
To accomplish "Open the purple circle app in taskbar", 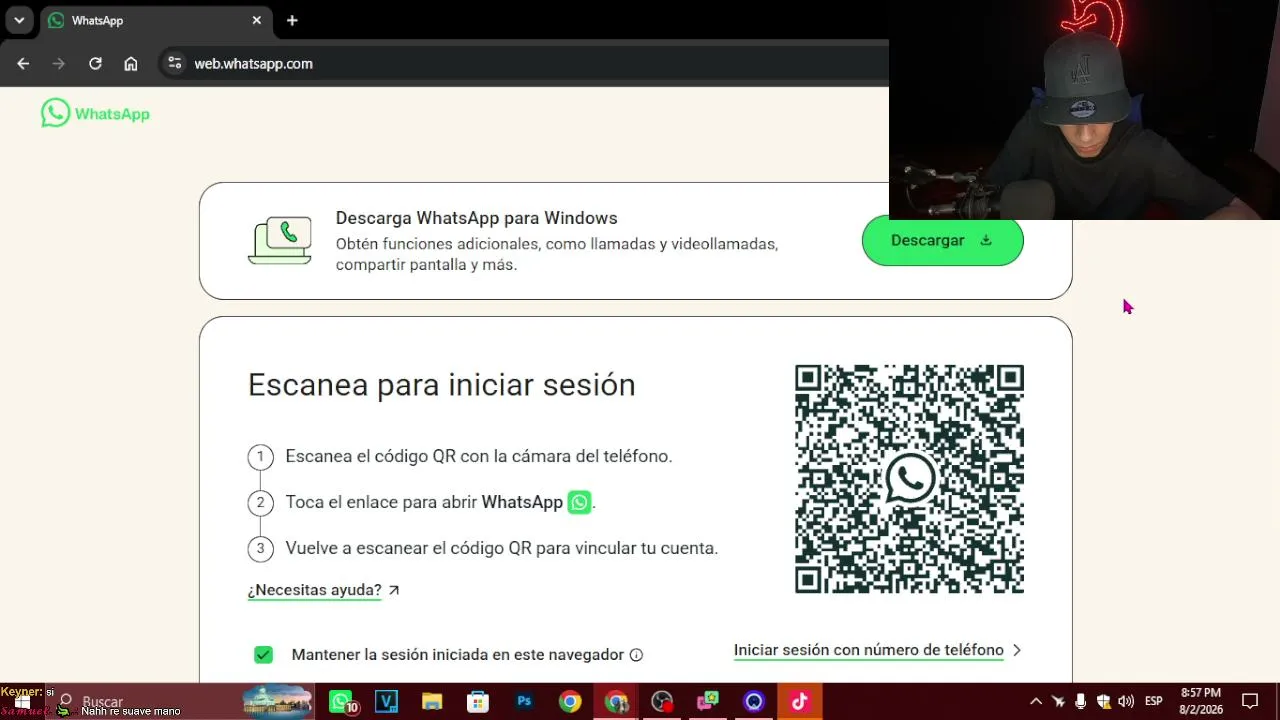I will click(754, 702).
